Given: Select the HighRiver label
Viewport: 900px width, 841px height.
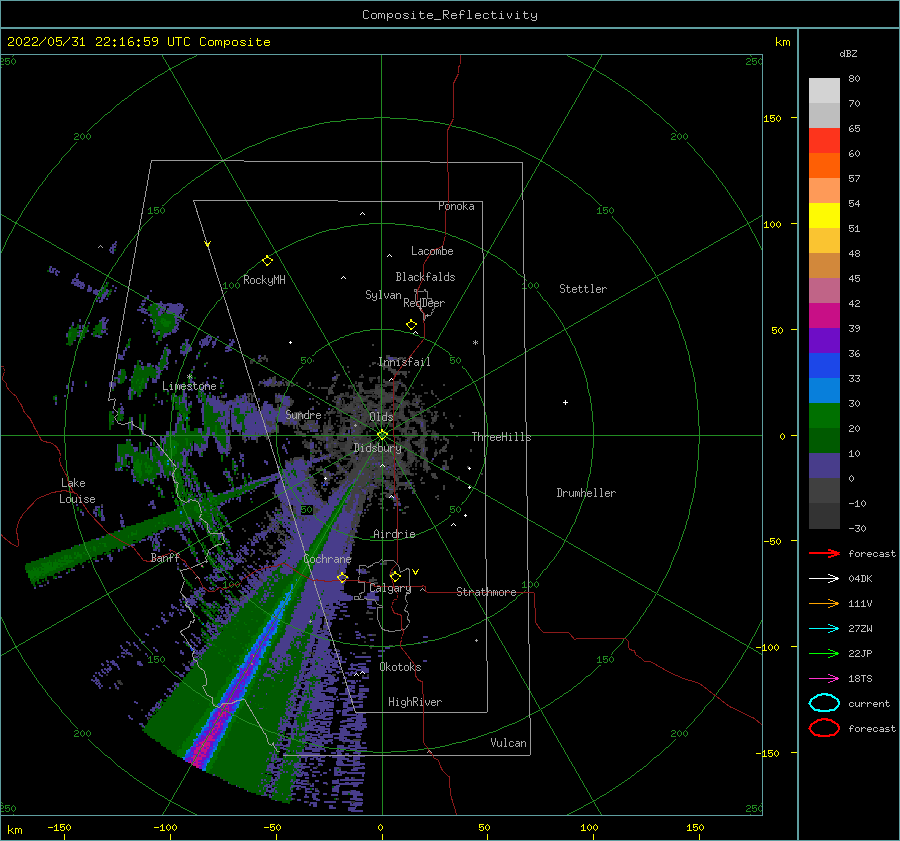Looking at the screenshot, I should click(x=415, y=702).
